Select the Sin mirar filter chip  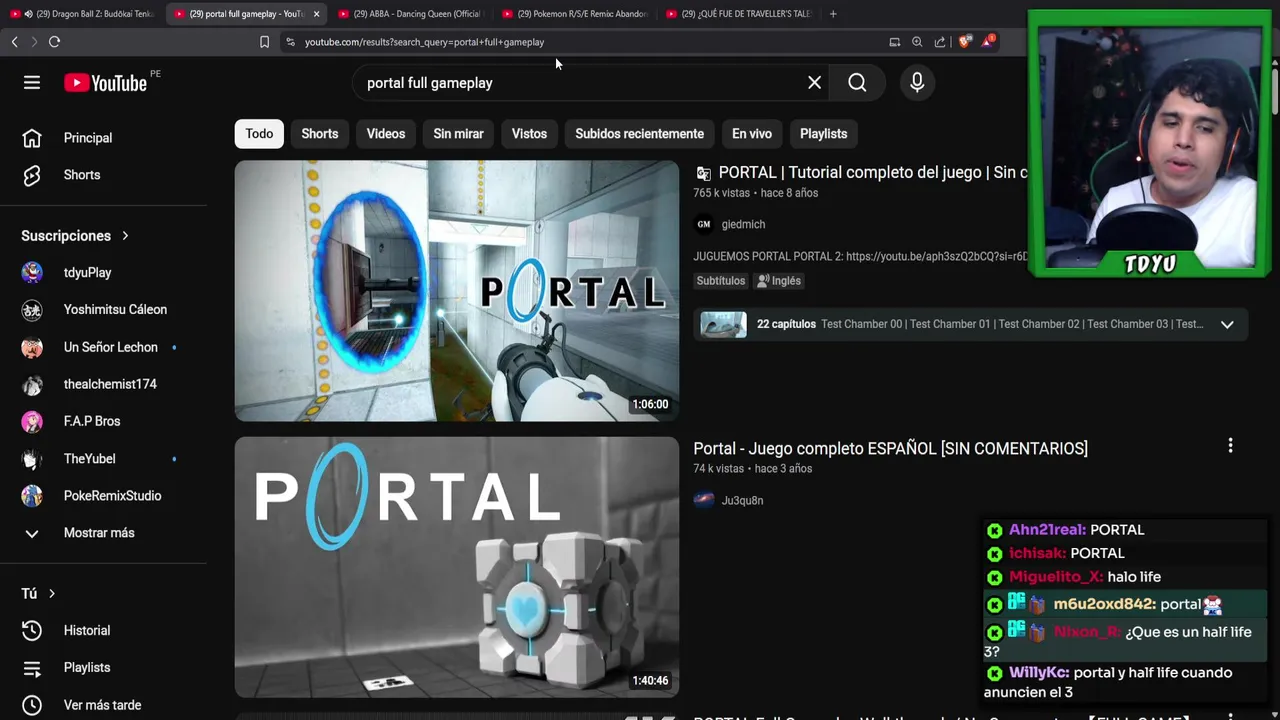point(458,134)
